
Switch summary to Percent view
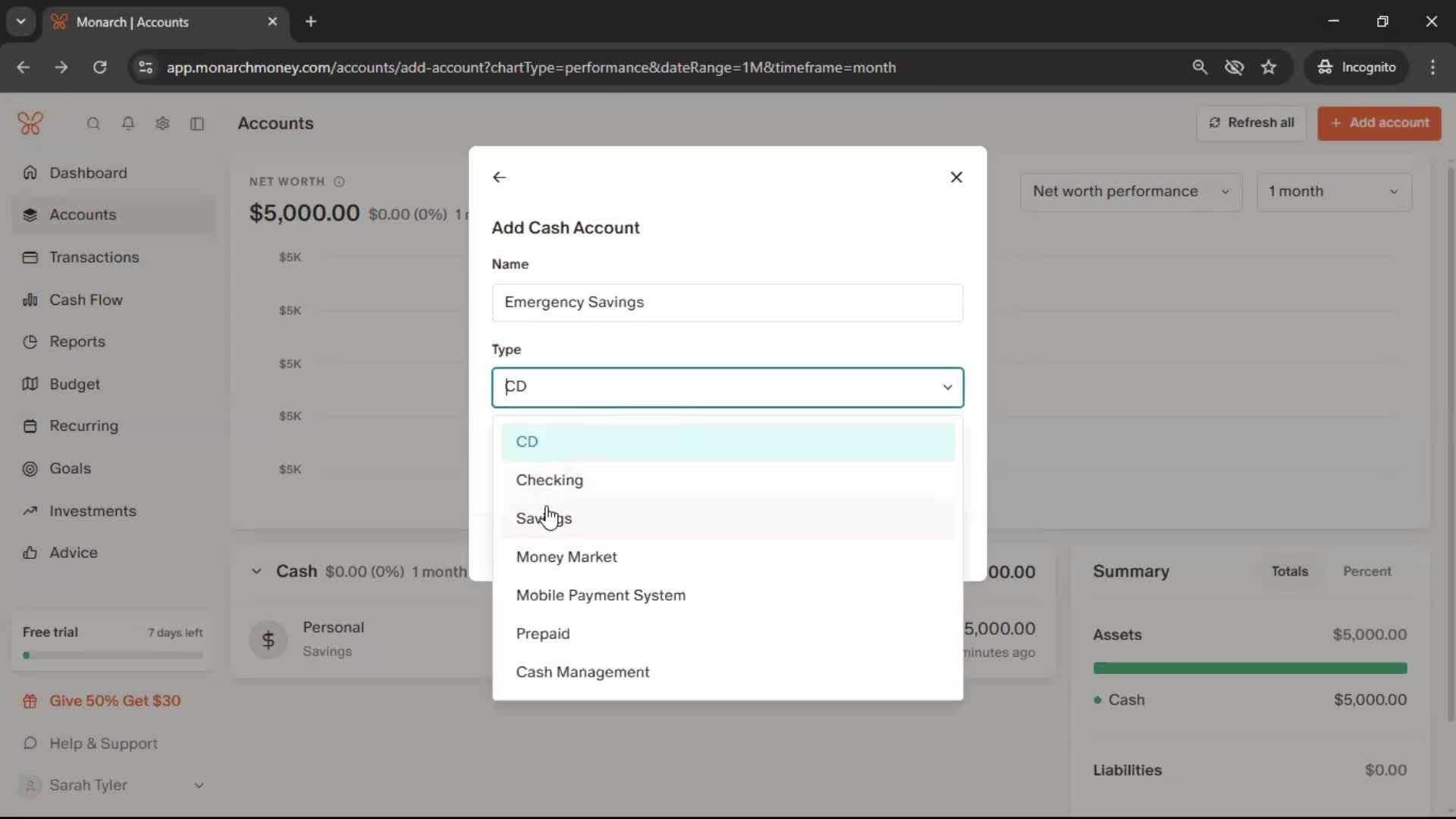[x=1367, y=571]
